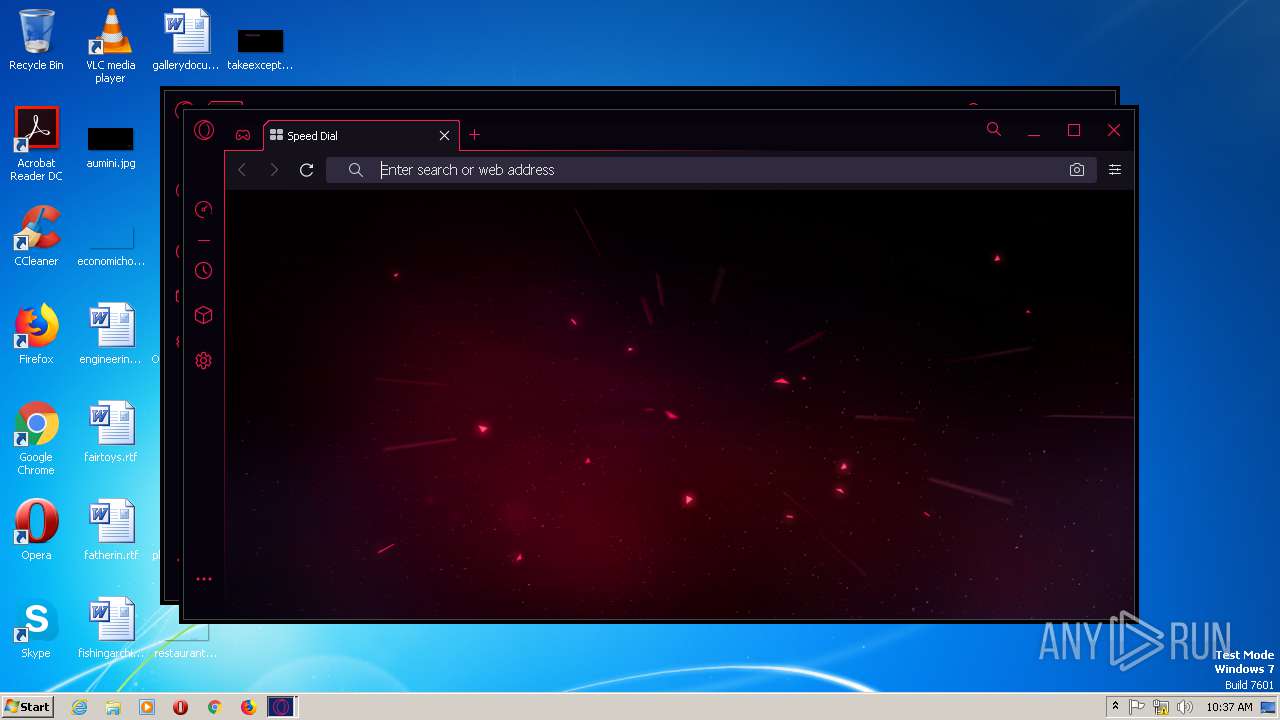1280x720 pixels.
Task: Click the search tabs magnifier icon
Action: [993, 129]
